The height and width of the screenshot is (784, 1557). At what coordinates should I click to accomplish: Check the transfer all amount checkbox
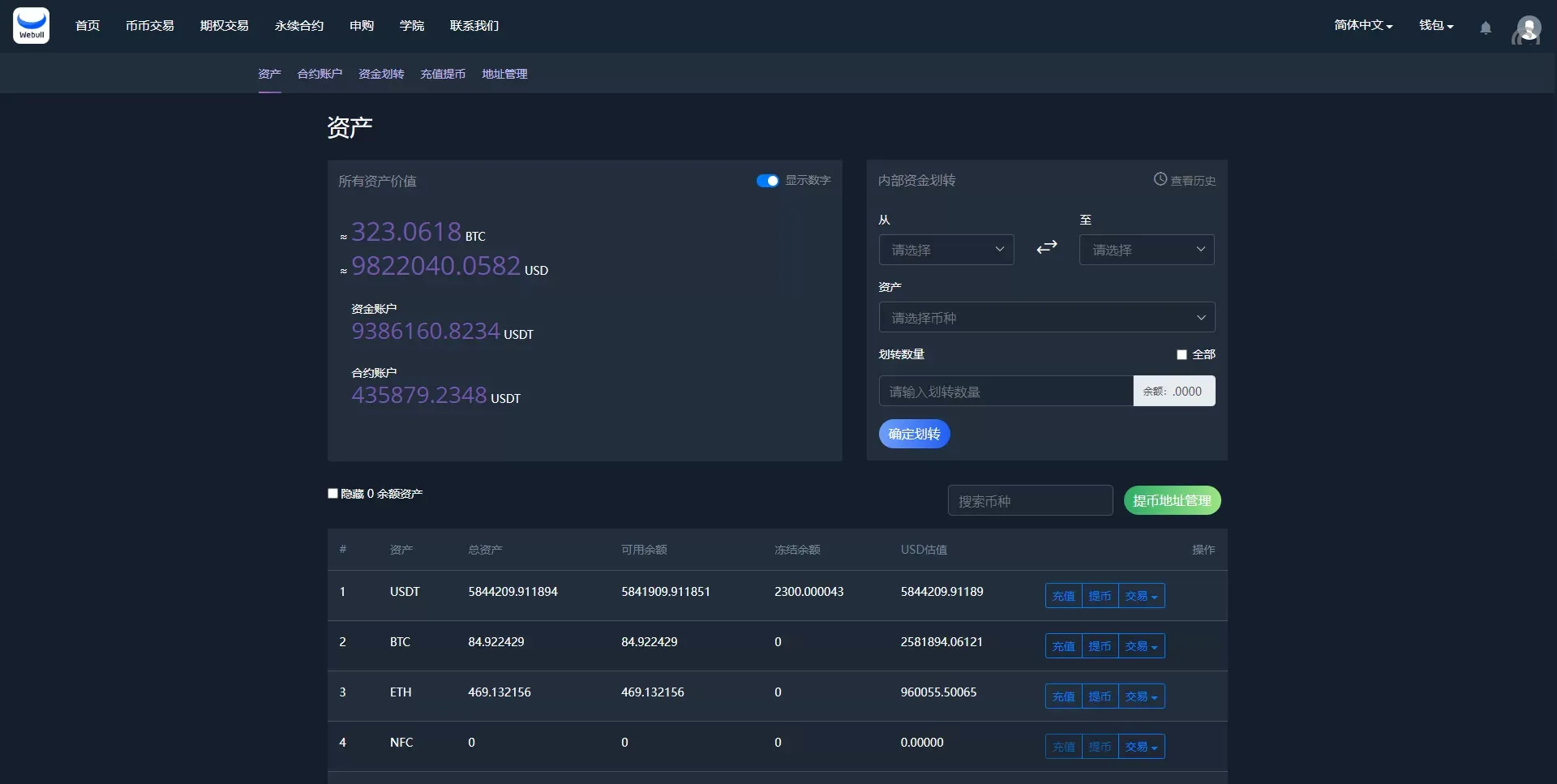click(x=1182, y=354)
